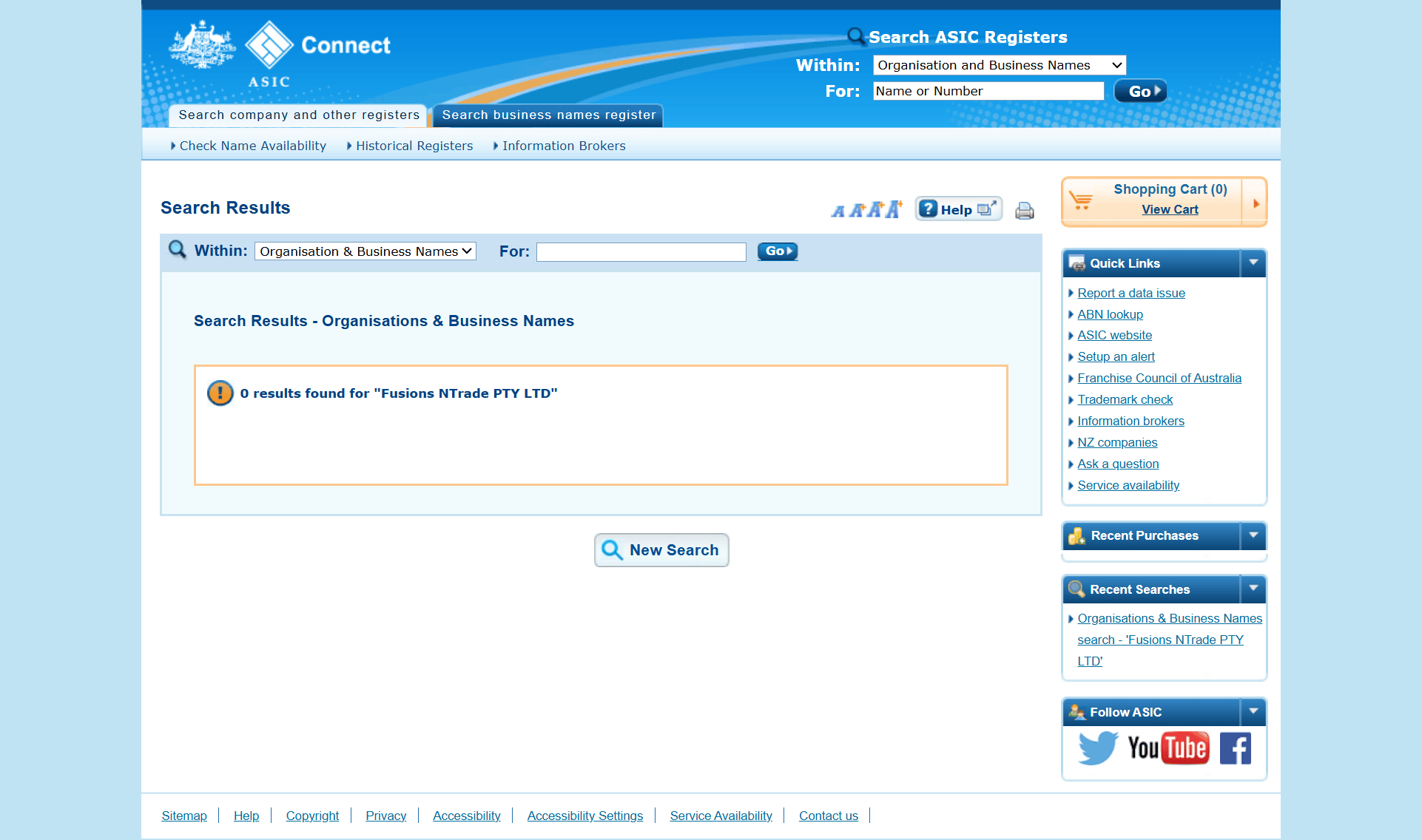Switch to Search business names register tab
Image resolution: width=1422 pixels, height=840 pixels.
(549, 115)
